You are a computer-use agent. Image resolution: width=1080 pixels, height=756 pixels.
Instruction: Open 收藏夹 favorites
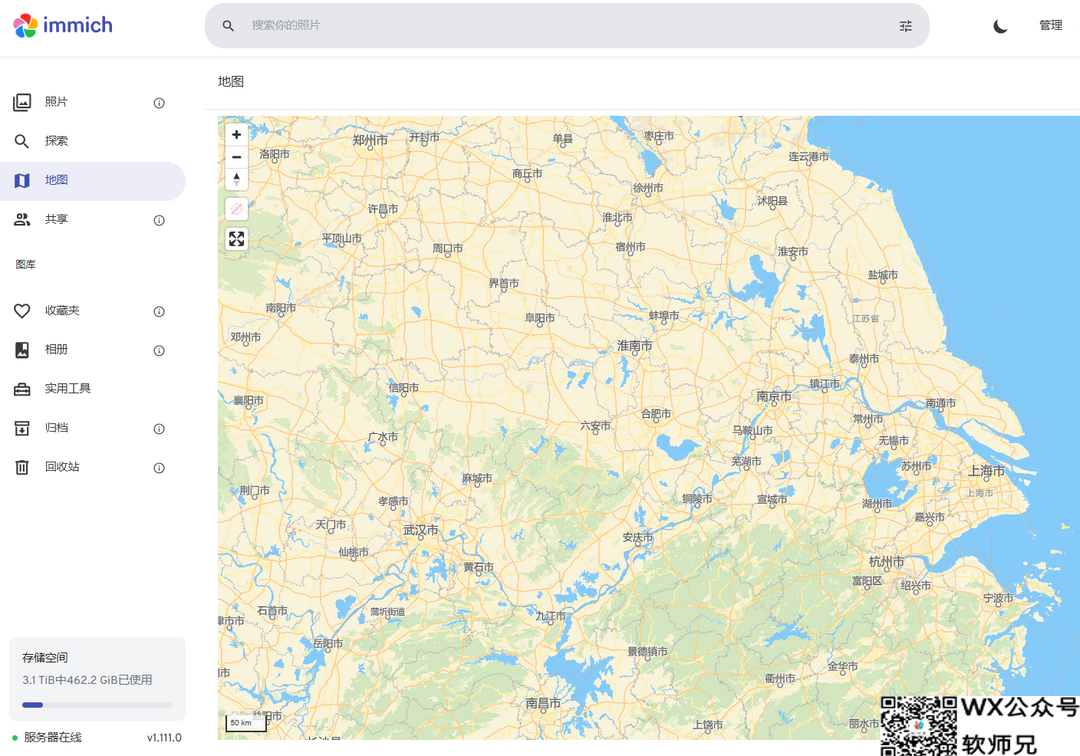tap(62, 311)
